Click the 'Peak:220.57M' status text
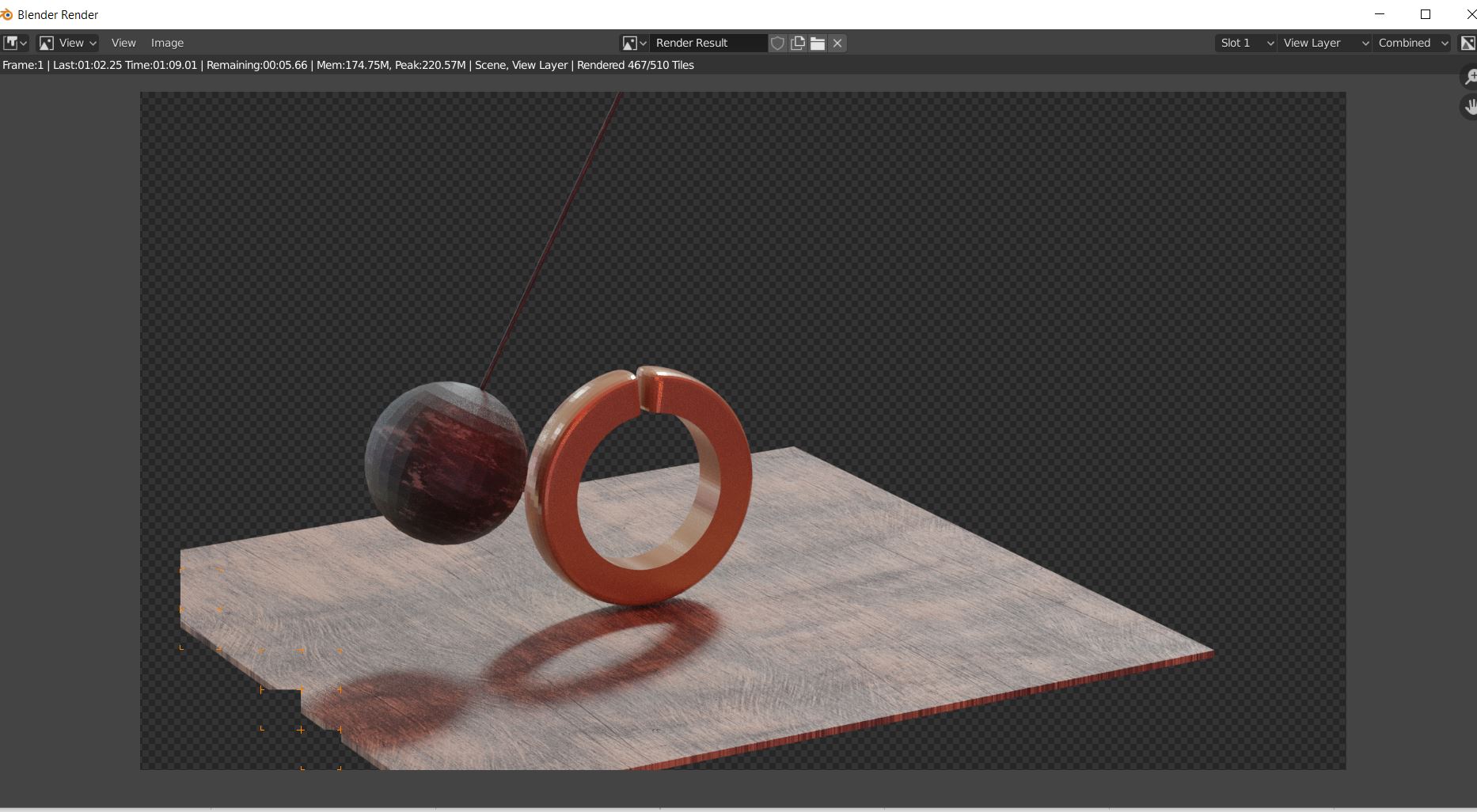The height and width of the screenshot is (812, 1477). click(430, 65)
